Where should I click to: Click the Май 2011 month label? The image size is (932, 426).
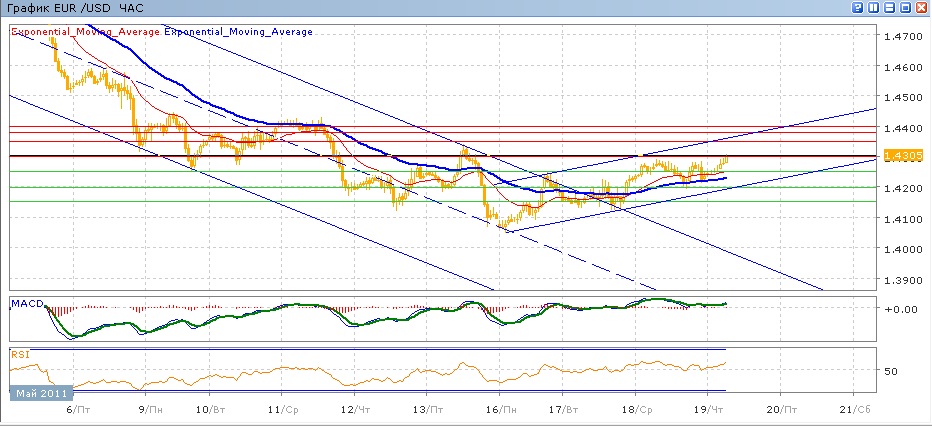pos(41,393)
